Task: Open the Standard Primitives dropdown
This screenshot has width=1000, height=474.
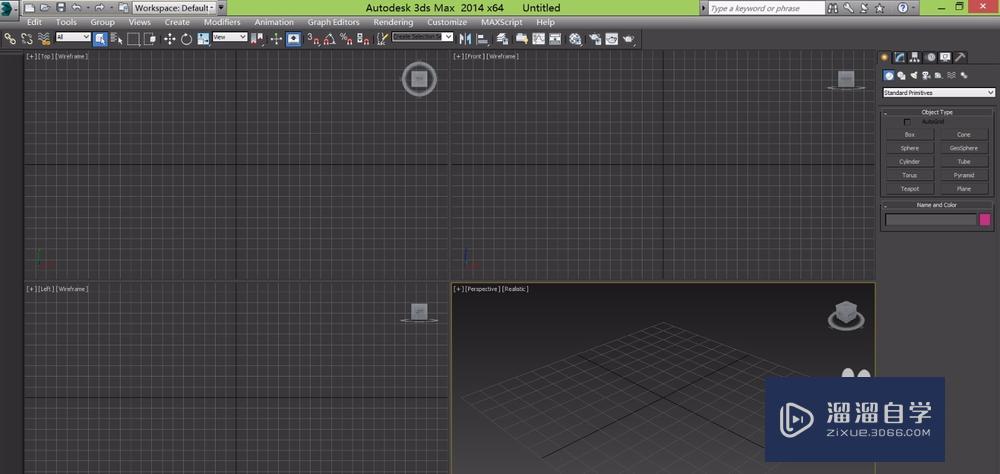Action: (938, 93)
